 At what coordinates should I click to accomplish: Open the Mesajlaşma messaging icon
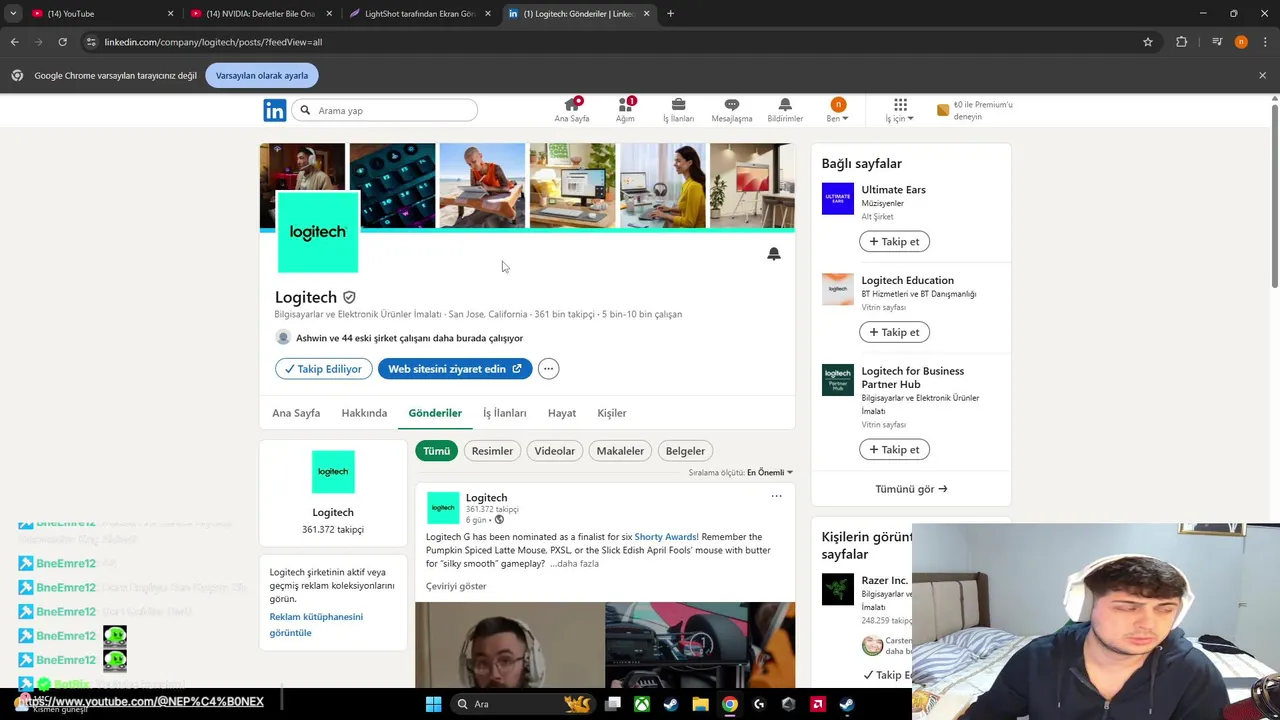point(732,110)
